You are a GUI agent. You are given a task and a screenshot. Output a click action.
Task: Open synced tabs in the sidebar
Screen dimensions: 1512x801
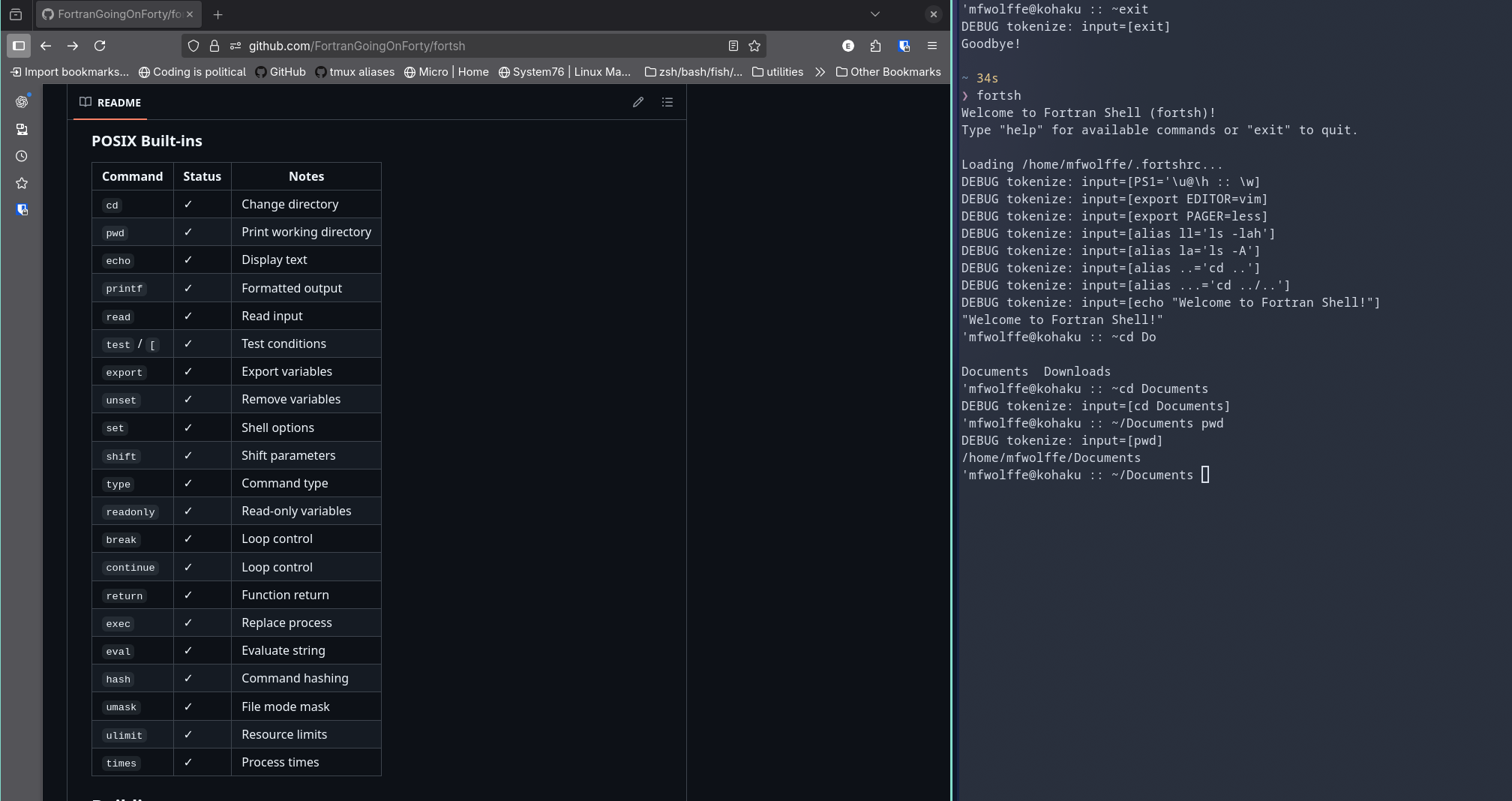[x=22, y=130]
